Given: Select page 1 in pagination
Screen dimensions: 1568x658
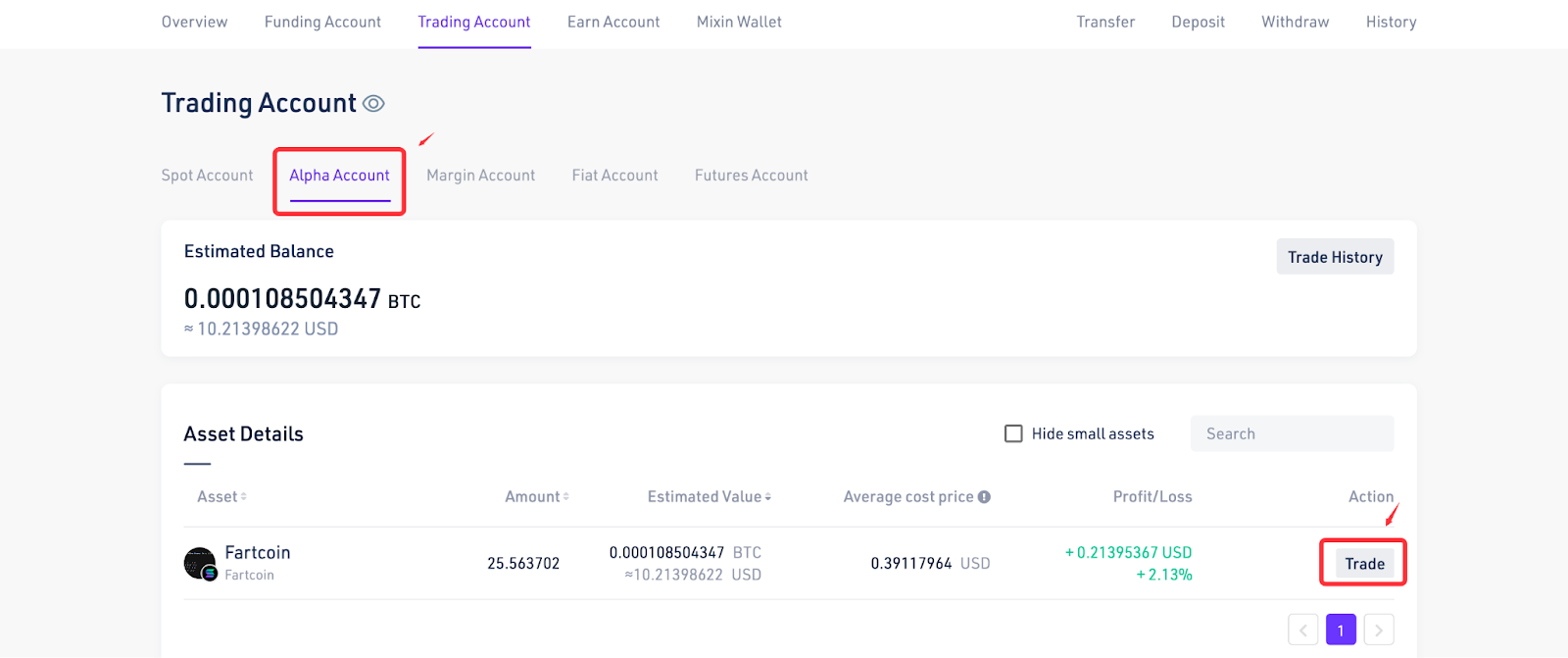Looking at the screenshot, I should coord(1341,631).
